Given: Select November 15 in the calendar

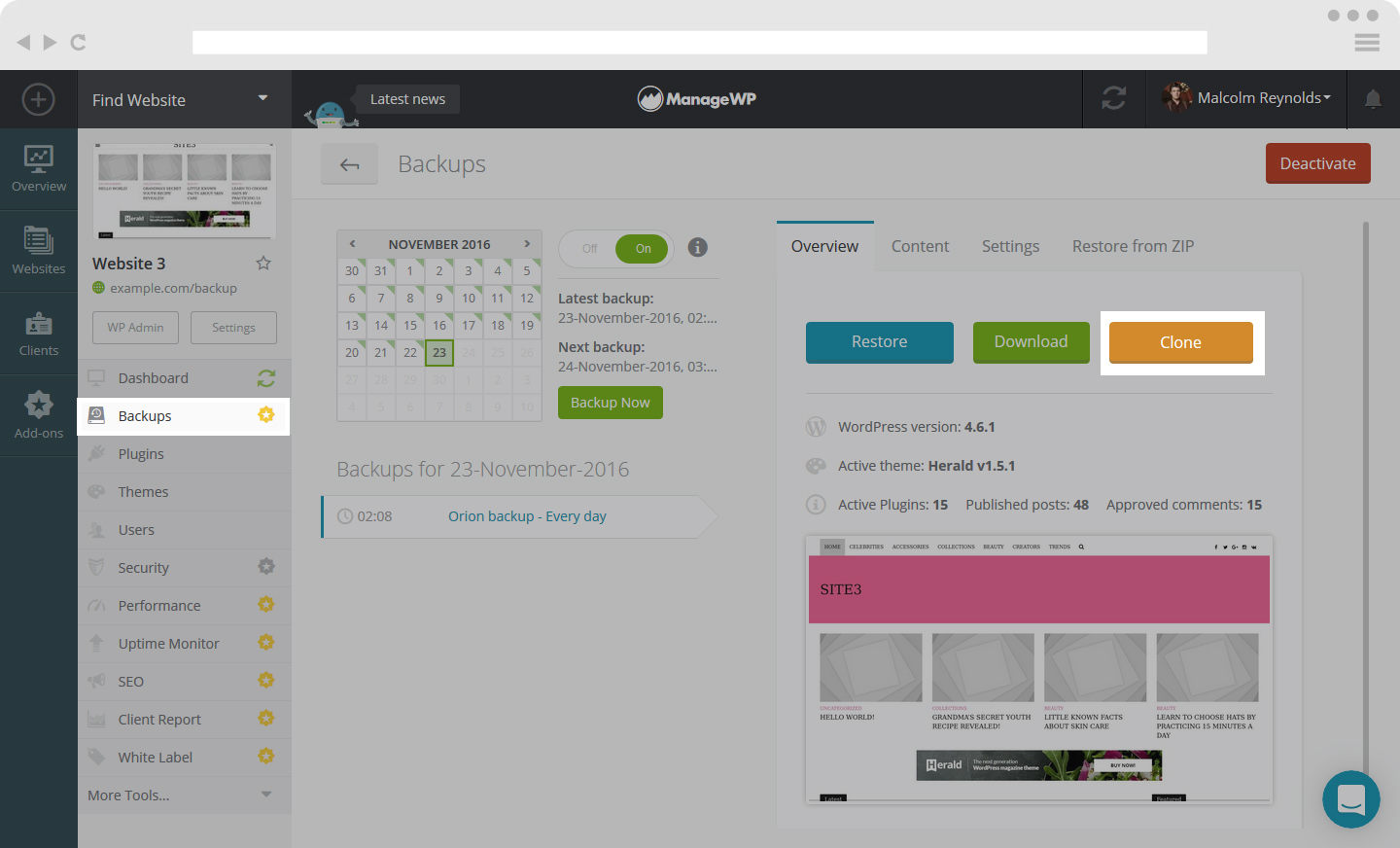Looking at the screenshot, I should (410, 325).
